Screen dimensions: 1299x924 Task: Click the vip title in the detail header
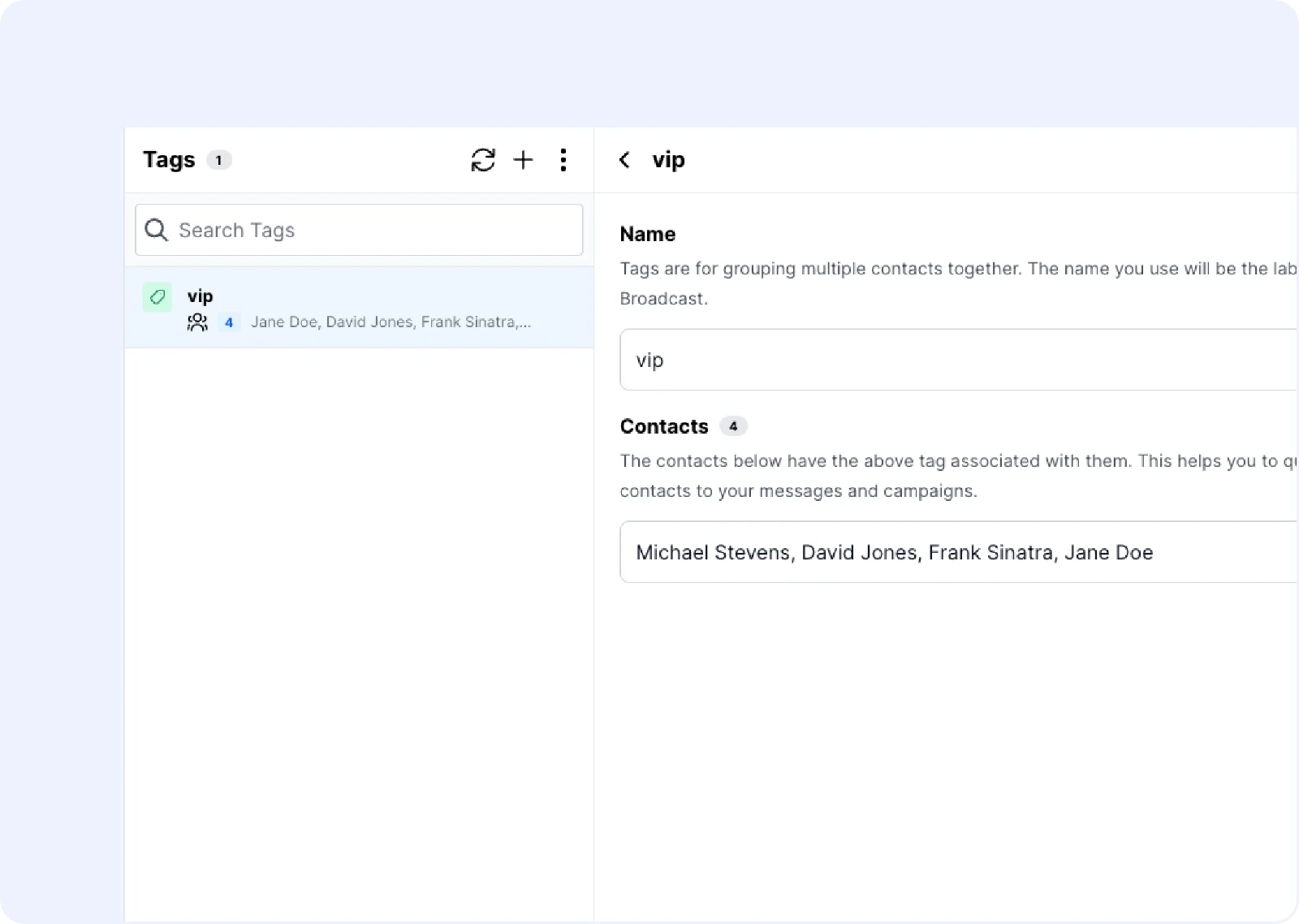[x=669, y=160]
